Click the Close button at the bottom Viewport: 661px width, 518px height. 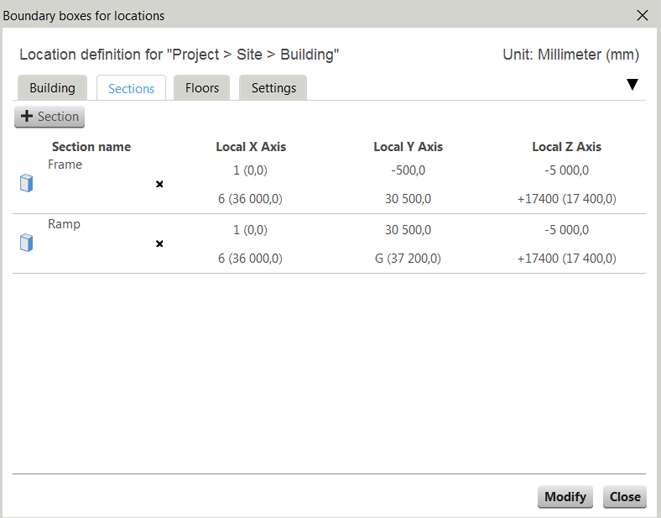coord(625,497)
